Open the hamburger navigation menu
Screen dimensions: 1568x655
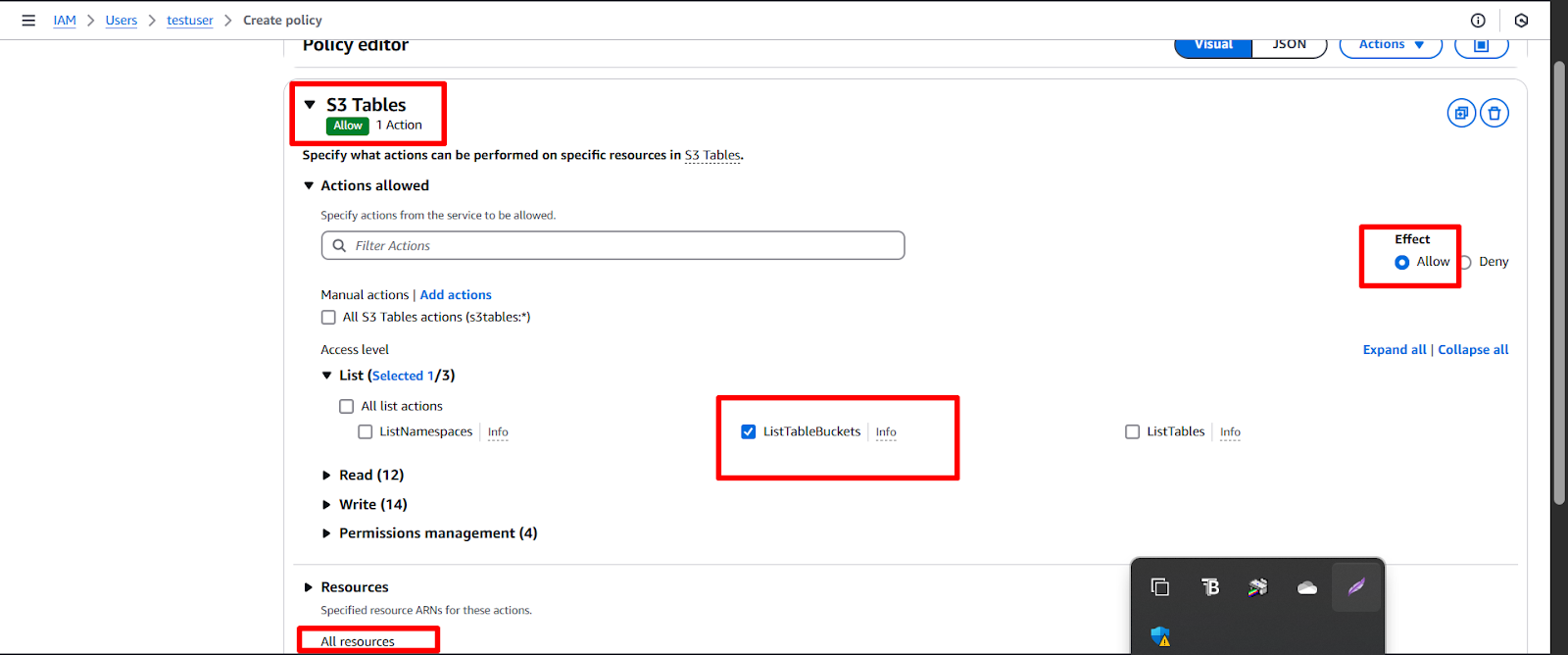[28, 21]
